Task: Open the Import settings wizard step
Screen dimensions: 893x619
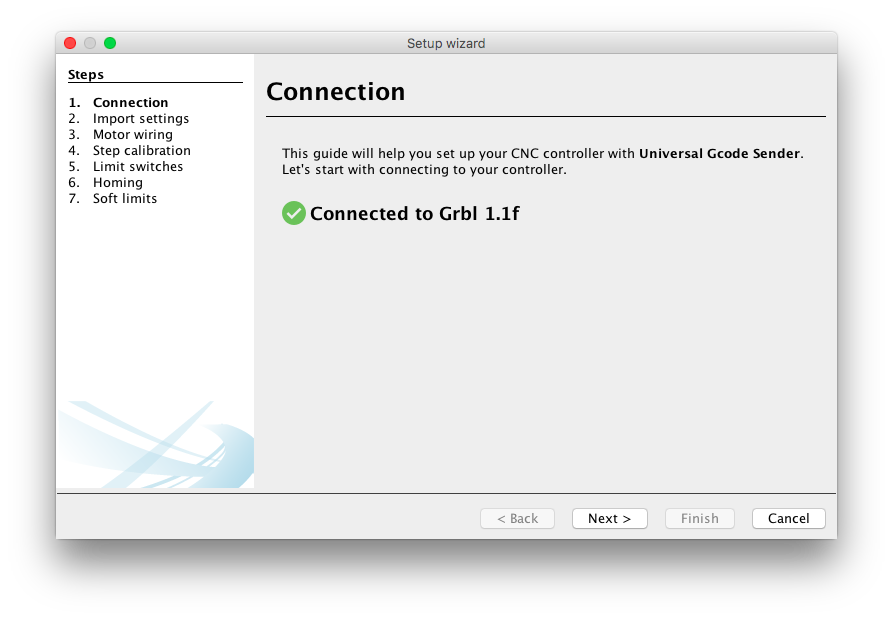Action: tap(141, 118)
